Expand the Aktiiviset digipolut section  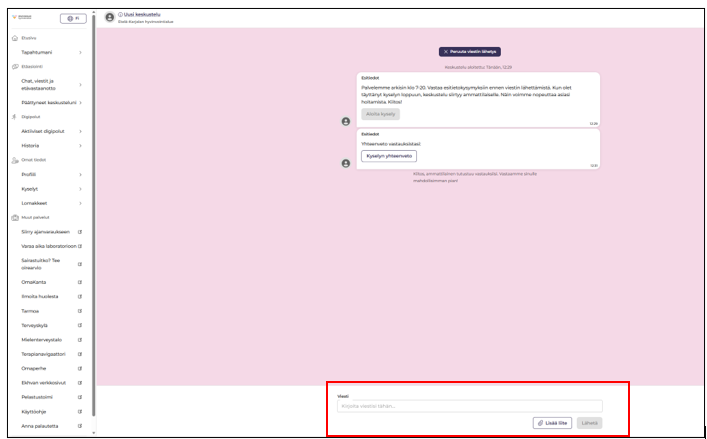point(80,131)
